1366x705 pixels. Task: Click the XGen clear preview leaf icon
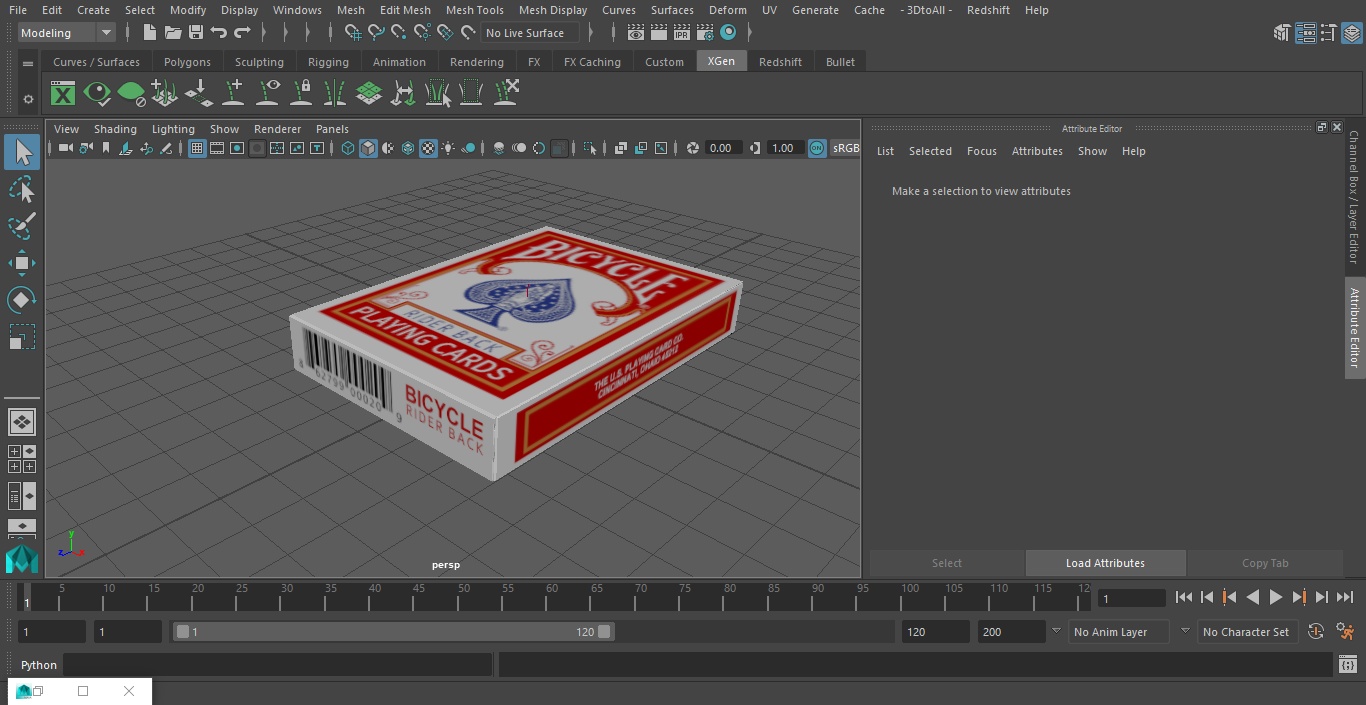coord(131,94)
